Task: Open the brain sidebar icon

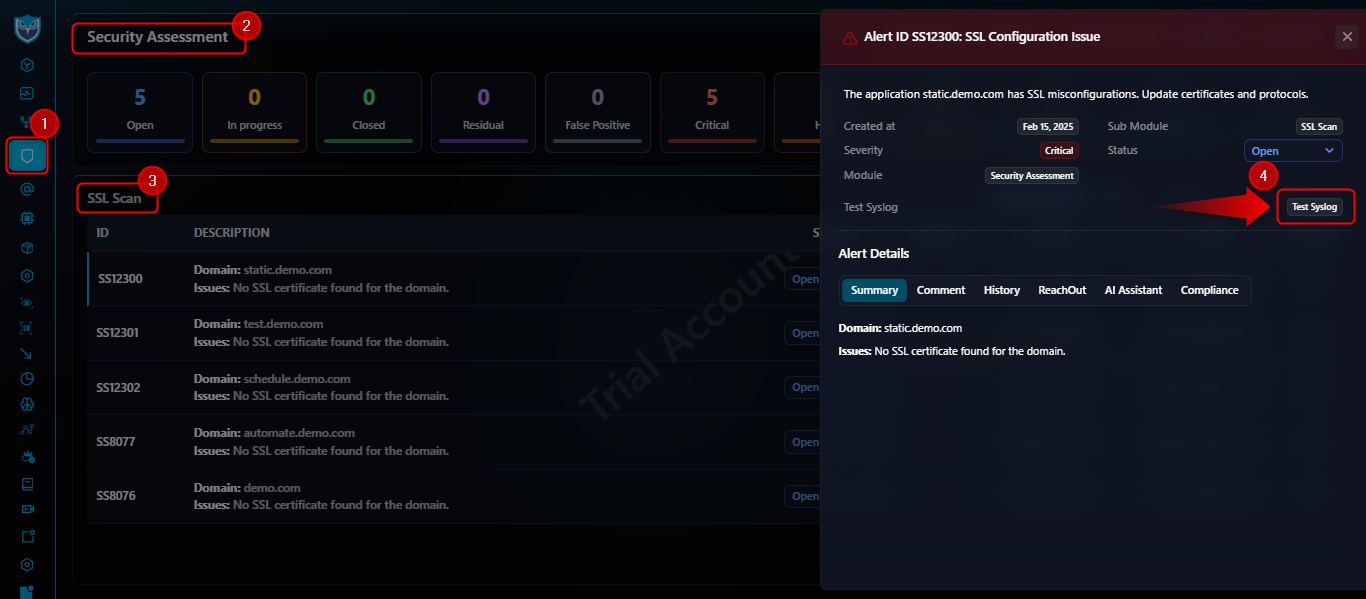Action: 28,405
